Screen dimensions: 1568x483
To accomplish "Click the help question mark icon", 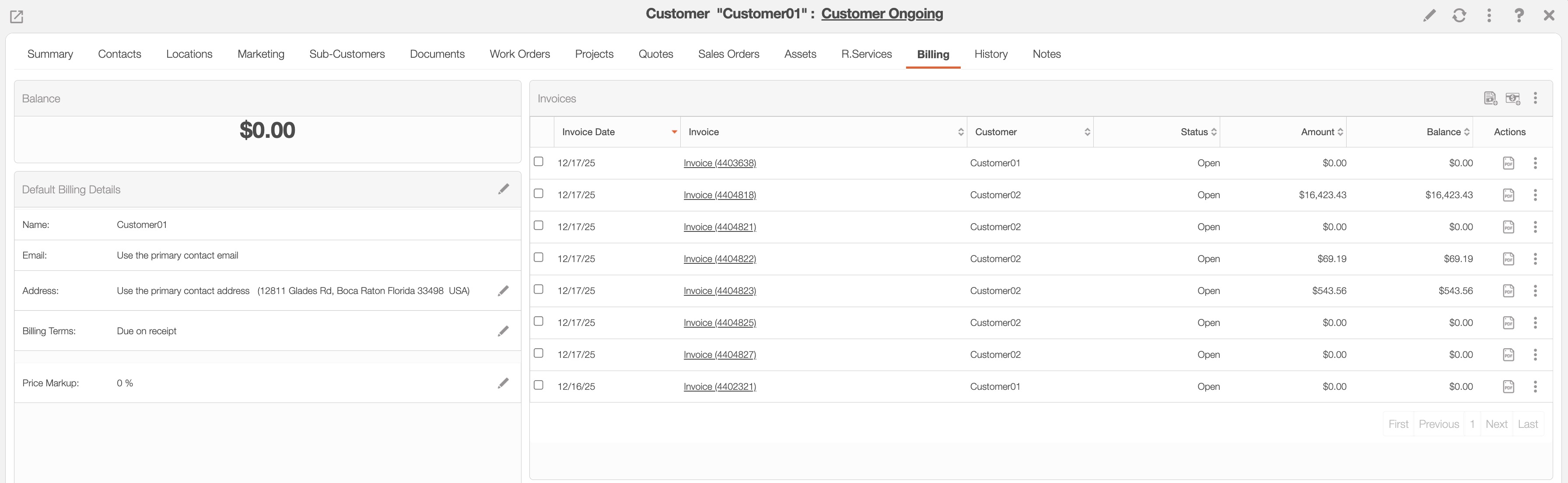I will pyautogui.click(x=1519, y=15).
